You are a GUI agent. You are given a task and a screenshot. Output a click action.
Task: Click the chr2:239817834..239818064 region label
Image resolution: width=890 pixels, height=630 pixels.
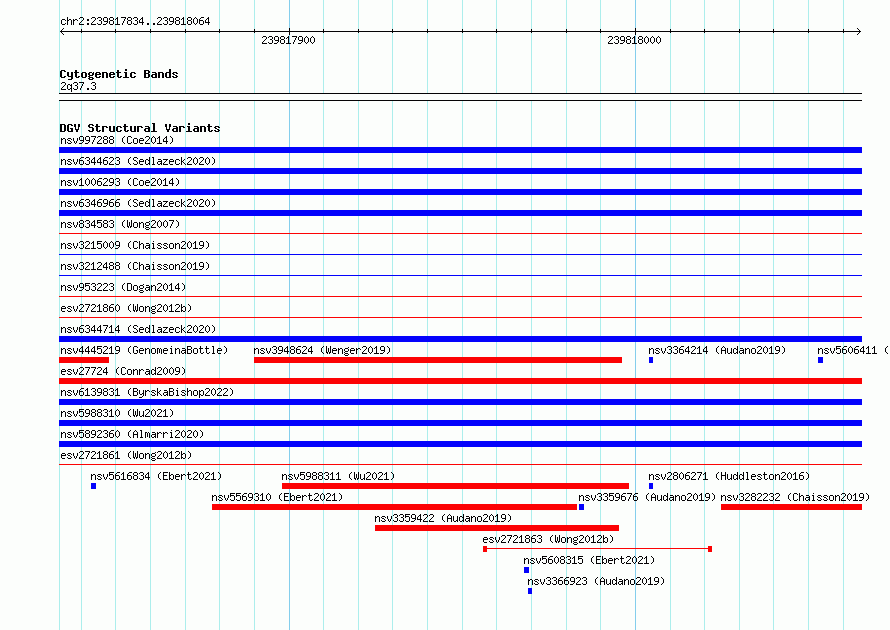135,21
